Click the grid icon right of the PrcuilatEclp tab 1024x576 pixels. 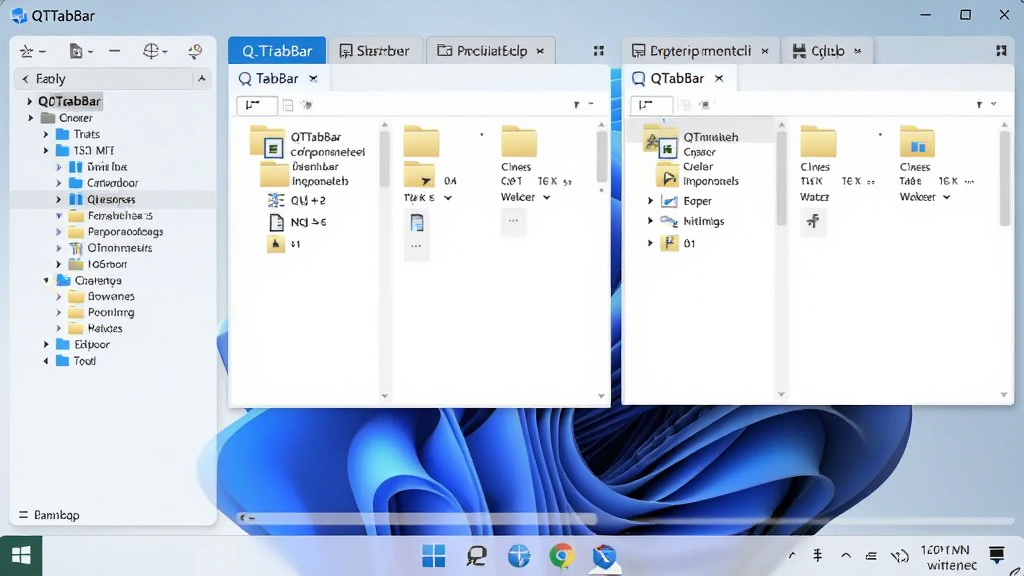click(598, 51)
